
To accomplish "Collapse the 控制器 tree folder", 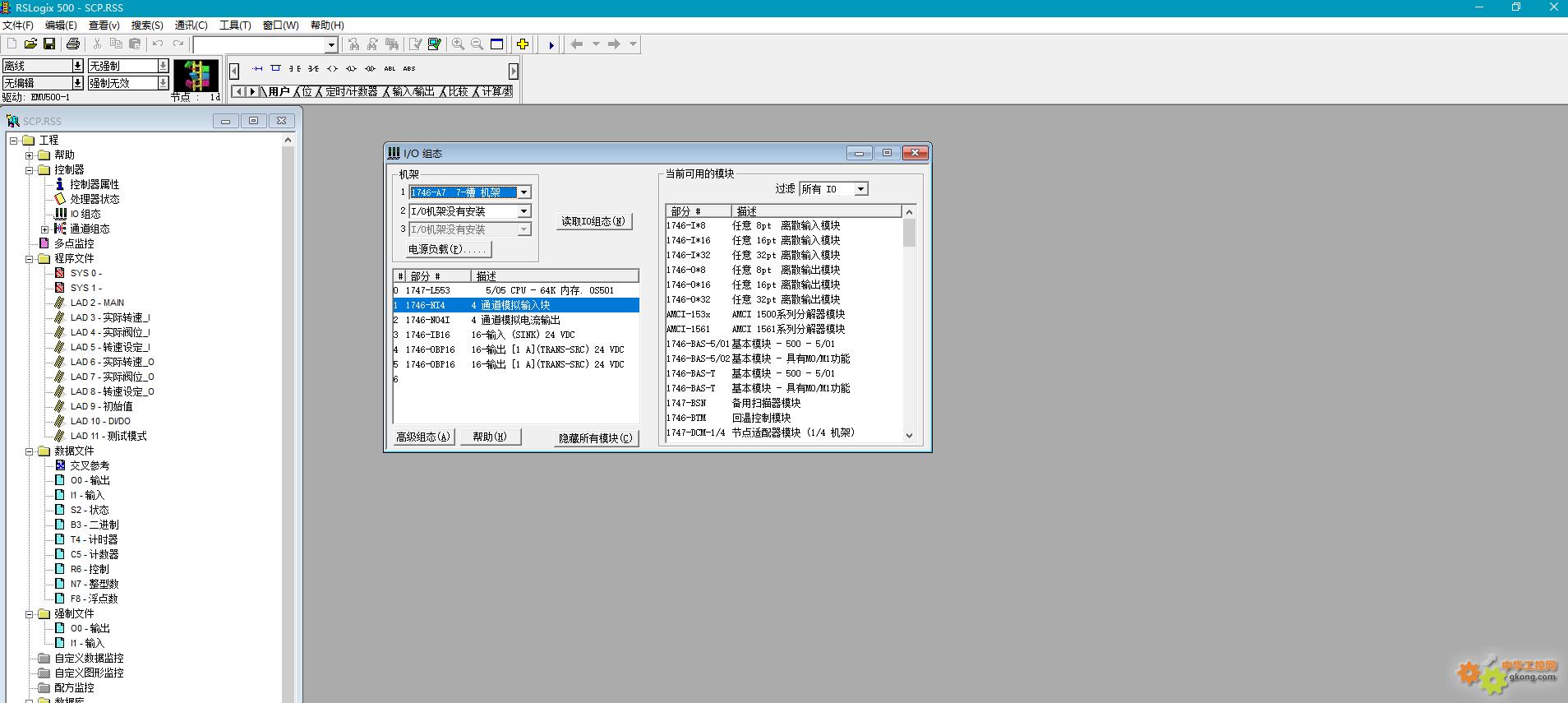I will click(29, 170).
